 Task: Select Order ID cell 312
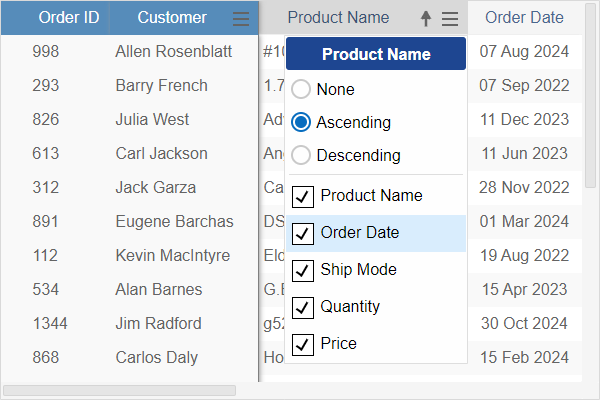tap(46, 188)
